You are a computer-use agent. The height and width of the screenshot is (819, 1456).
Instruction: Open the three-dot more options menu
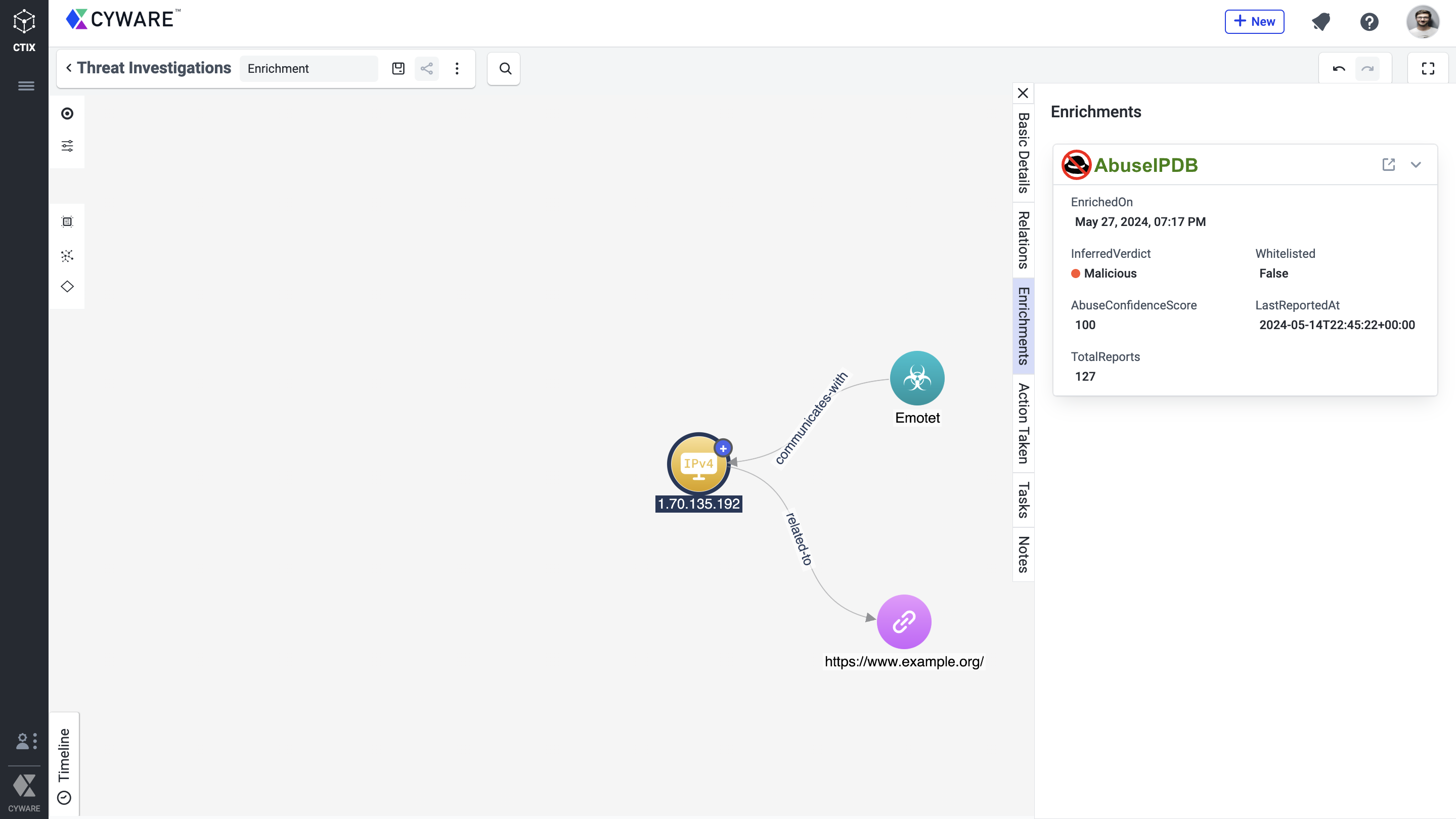coord(457,68)
